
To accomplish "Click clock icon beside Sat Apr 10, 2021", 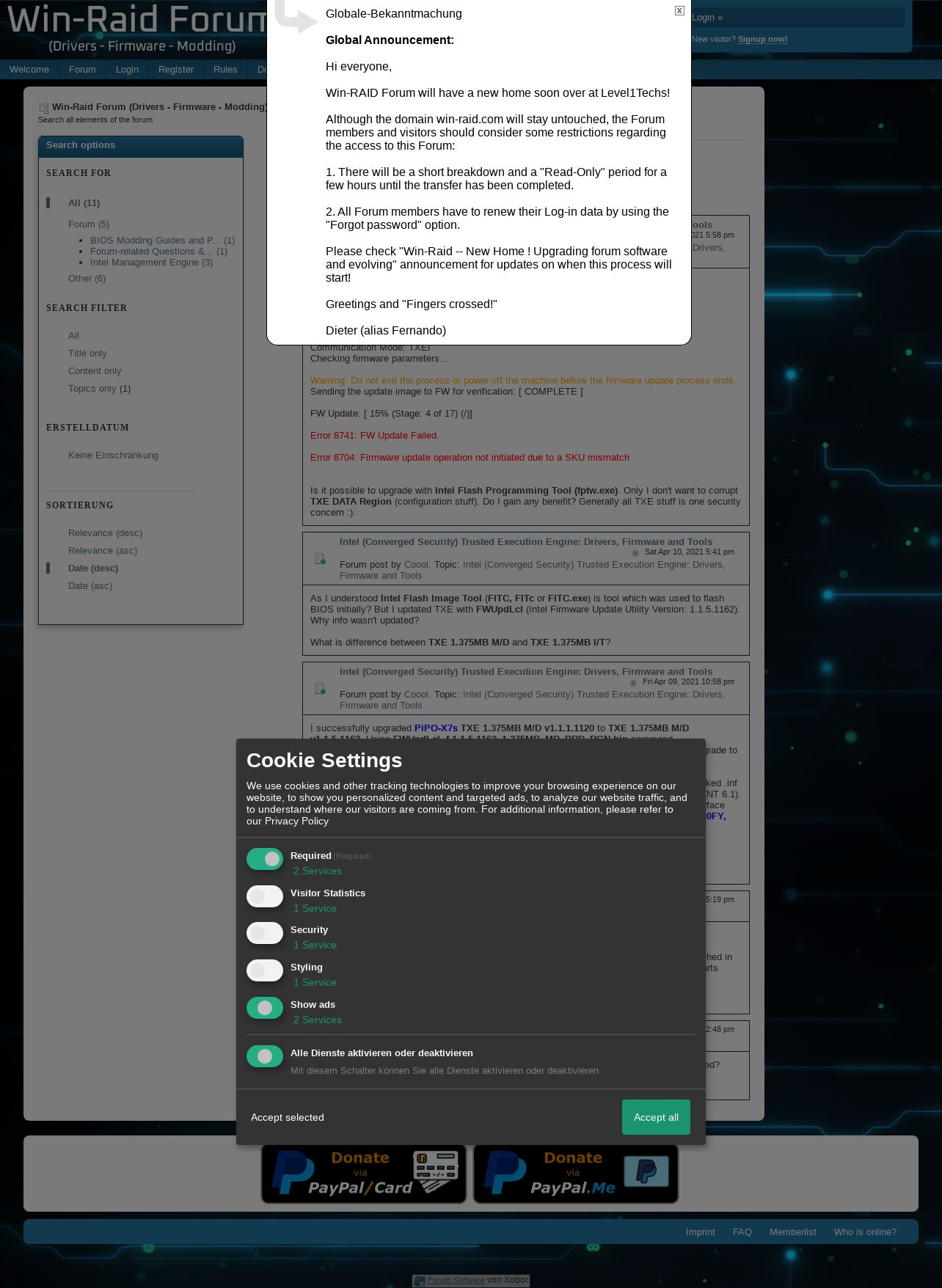I will (x=635, y=552).
